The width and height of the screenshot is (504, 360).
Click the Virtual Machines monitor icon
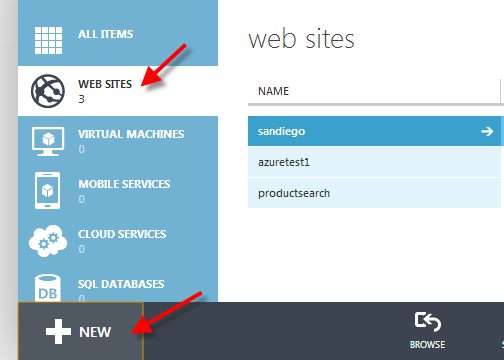(48, 141)
